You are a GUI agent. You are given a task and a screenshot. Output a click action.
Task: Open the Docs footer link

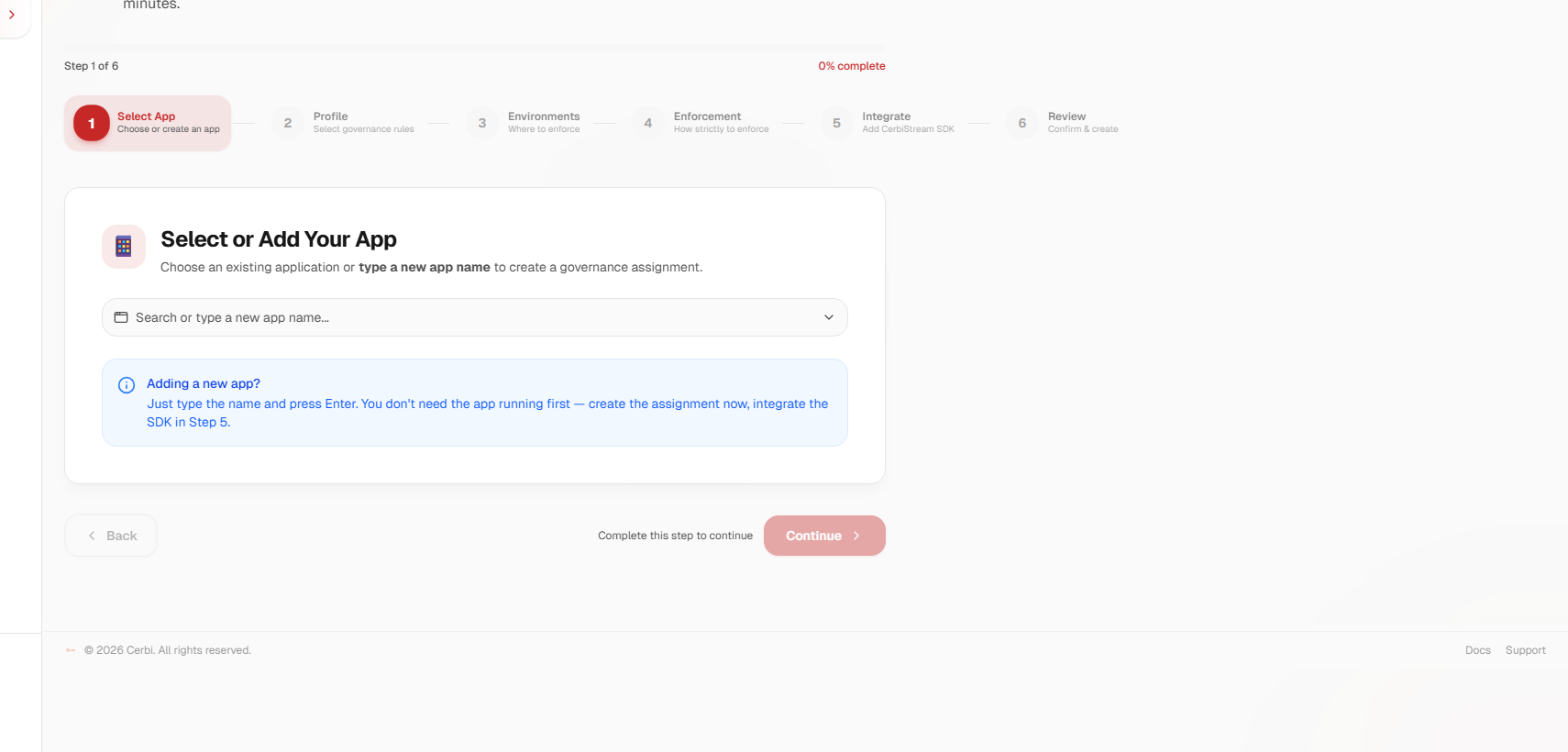coord(1478,650)
